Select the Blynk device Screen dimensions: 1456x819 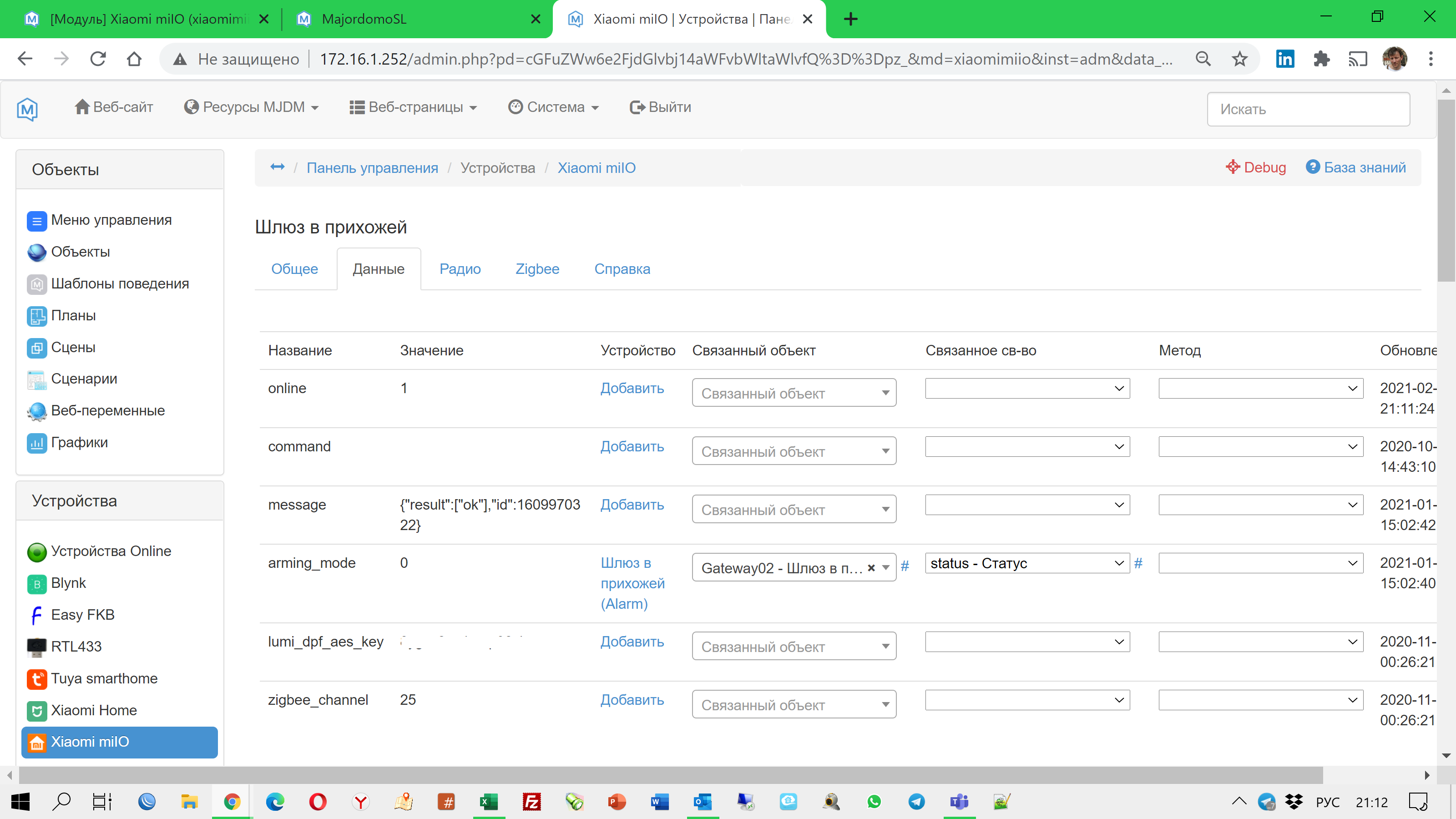pyautogui.click(x=69, y=583)
